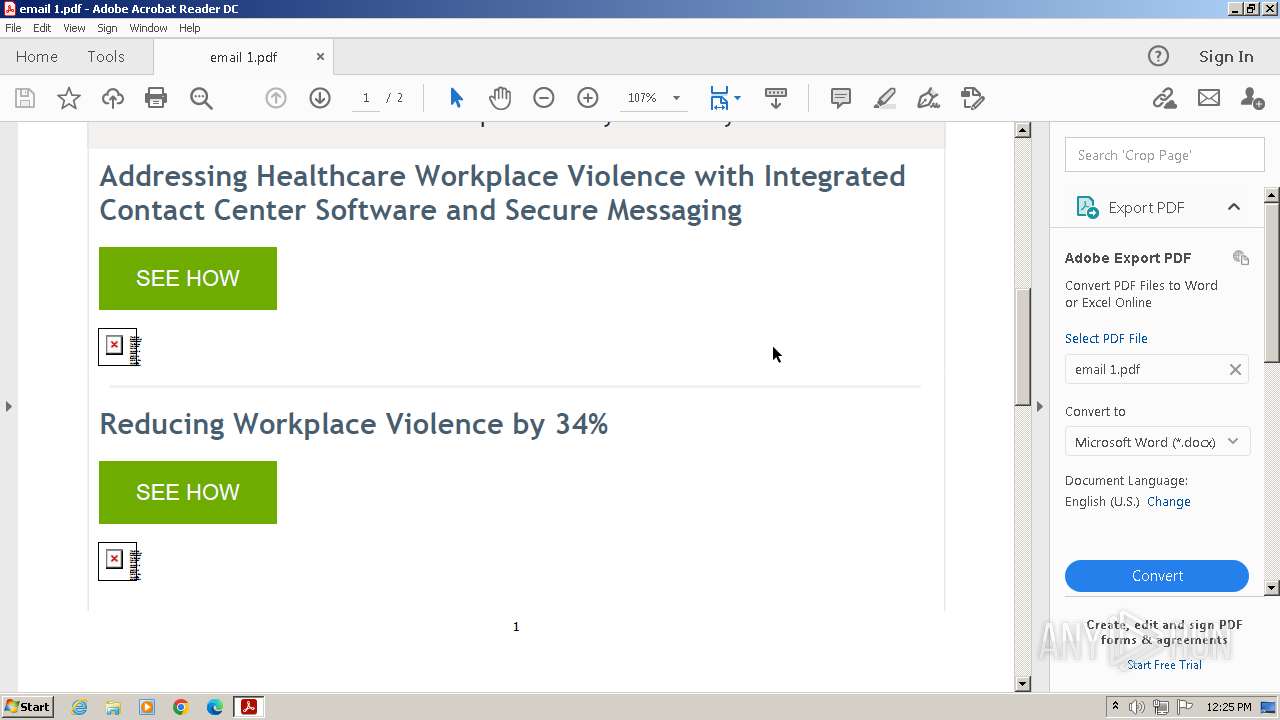Open the Edit menu
This screenshot has height=720, width=1280.
click(42, 28)
